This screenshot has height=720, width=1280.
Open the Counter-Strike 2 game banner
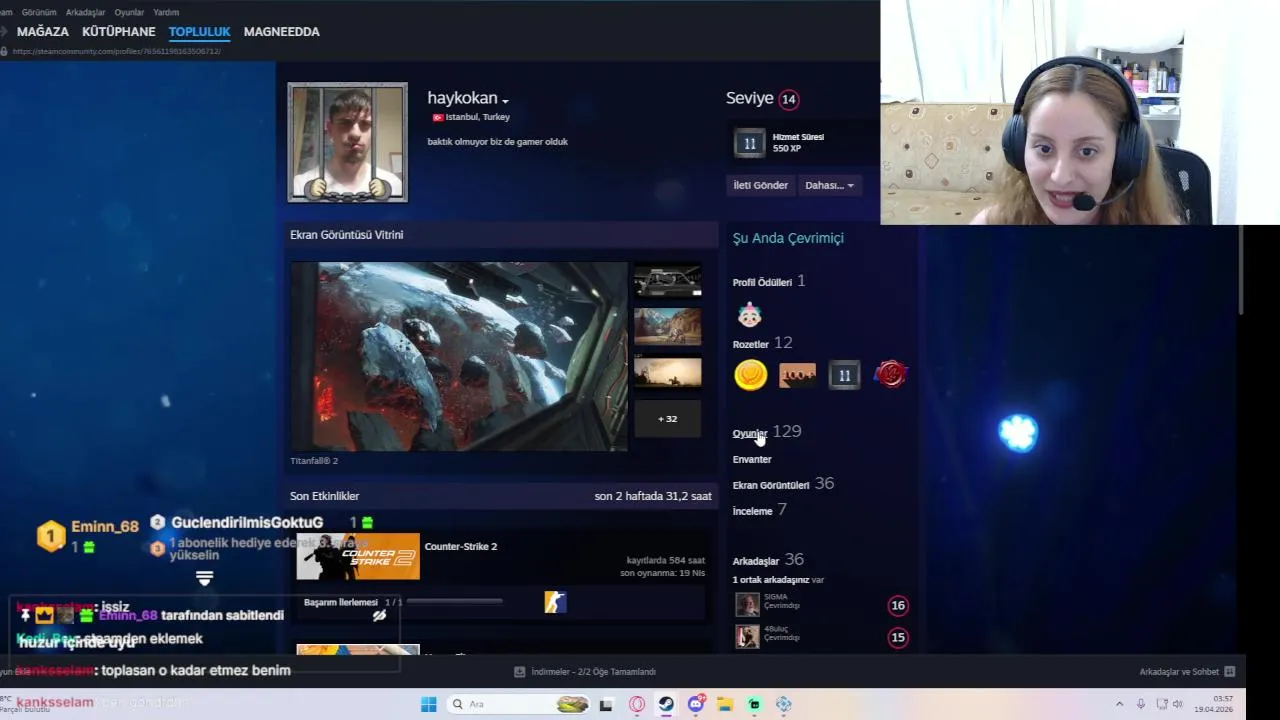(x=358, y=557)
